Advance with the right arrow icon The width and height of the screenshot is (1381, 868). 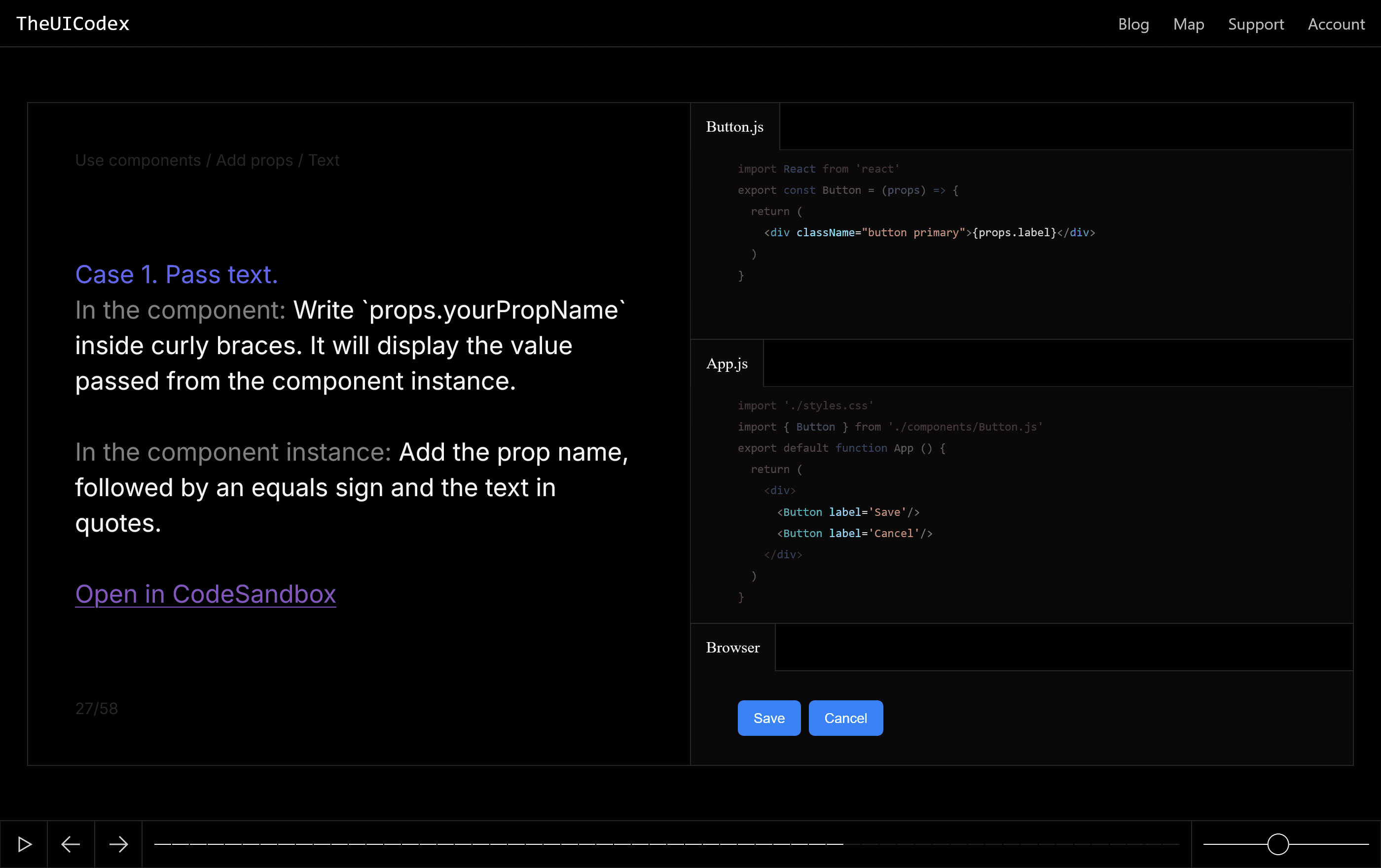(x=118, y=844)
